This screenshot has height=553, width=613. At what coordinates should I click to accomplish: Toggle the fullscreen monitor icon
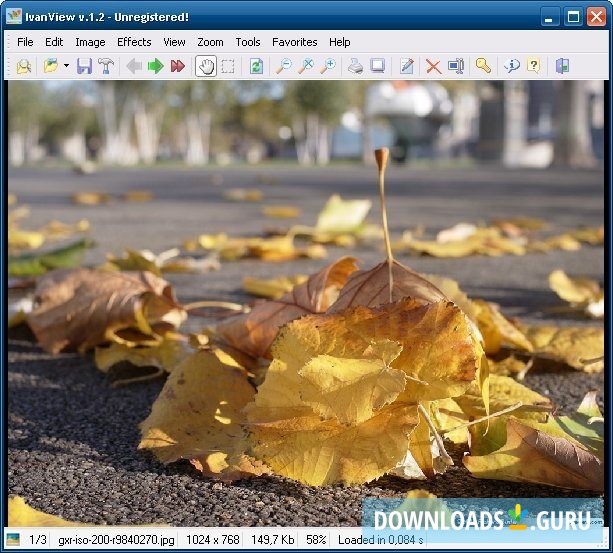tap(378, 66)
